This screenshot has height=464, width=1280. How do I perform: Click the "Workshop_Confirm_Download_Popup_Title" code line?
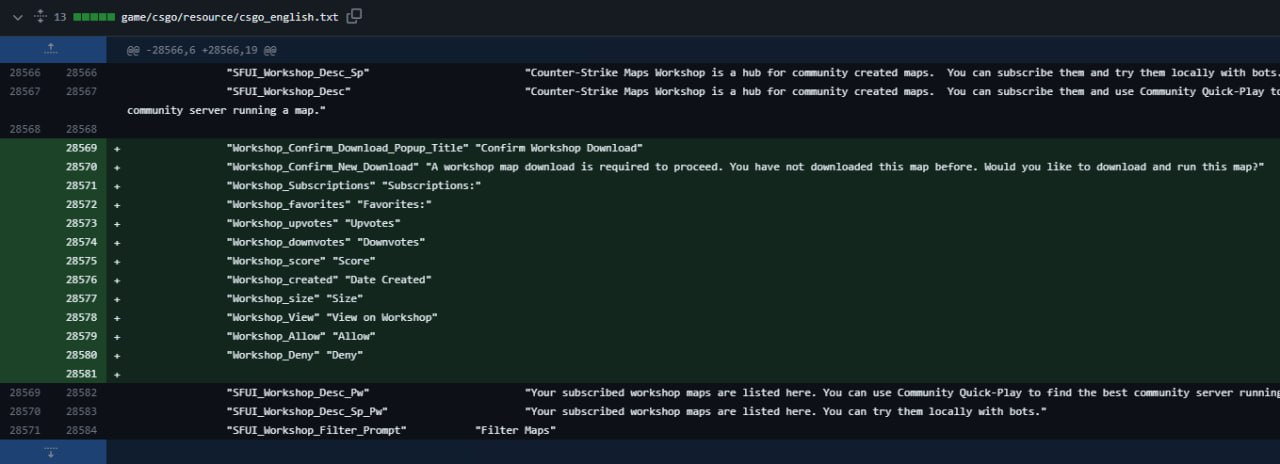tap(434, 148)
